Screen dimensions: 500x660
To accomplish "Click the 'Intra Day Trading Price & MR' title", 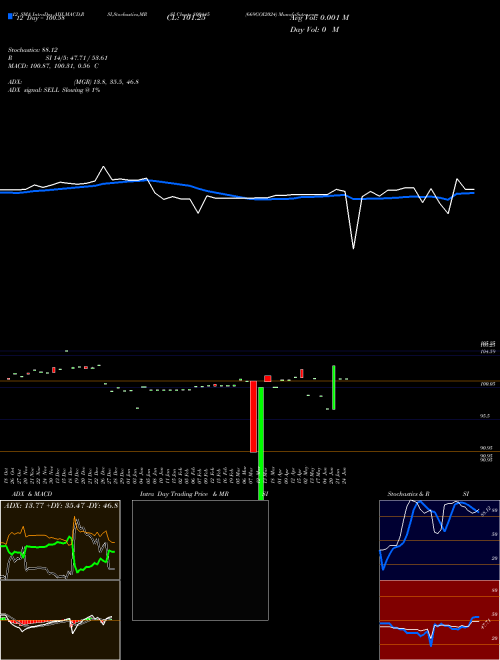I will tap(185, 494).
